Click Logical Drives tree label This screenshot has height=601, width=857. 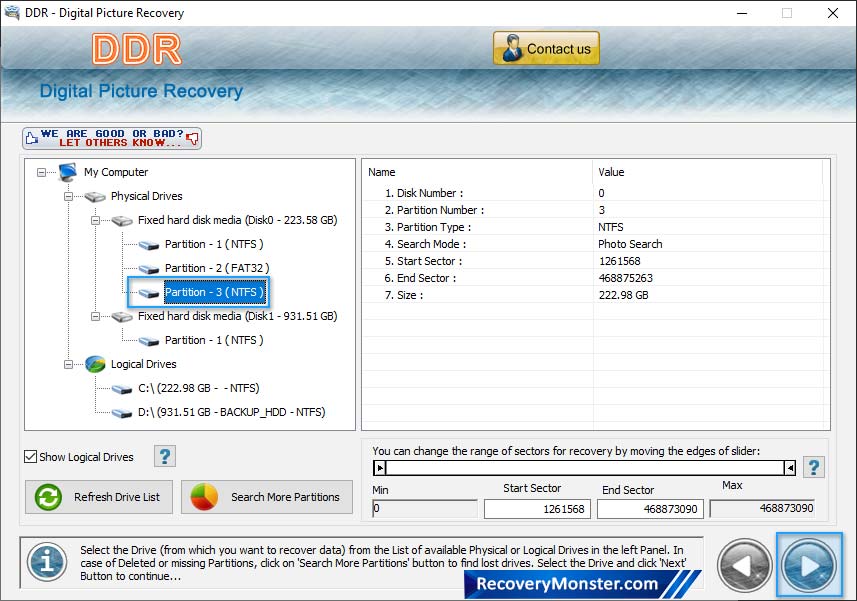point(143,364)
